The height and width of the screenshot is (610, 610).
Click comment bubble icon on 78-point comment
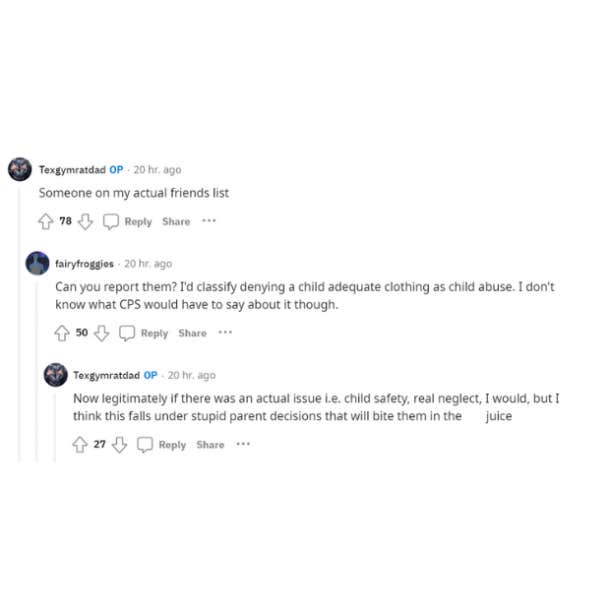tap(110, 221)
